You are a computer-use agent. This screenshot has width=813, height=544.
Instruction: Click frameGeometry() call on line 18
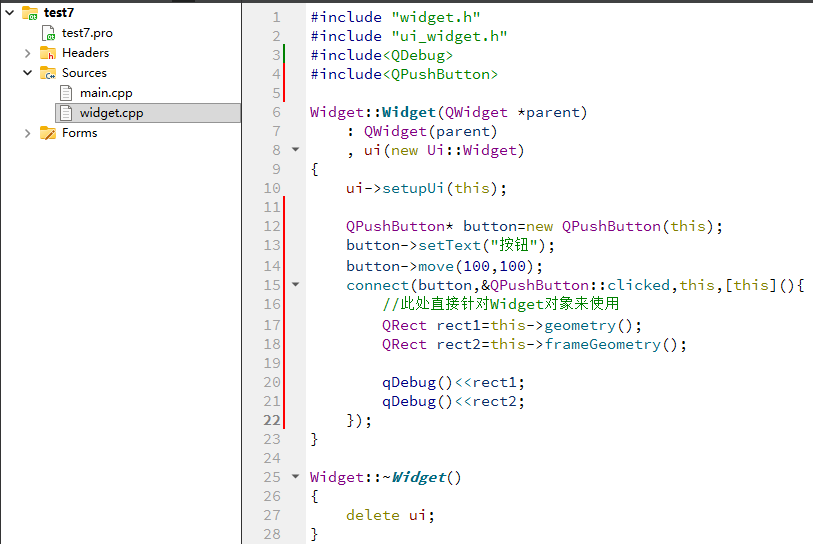click(x=611, y=345)
